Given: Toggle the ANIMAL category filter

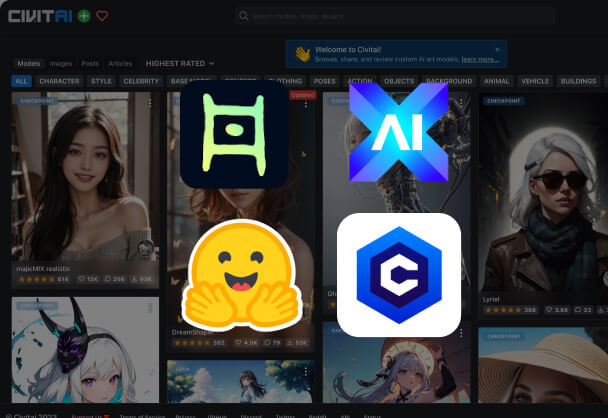Looking at the screenshot, I should (496, 81).
